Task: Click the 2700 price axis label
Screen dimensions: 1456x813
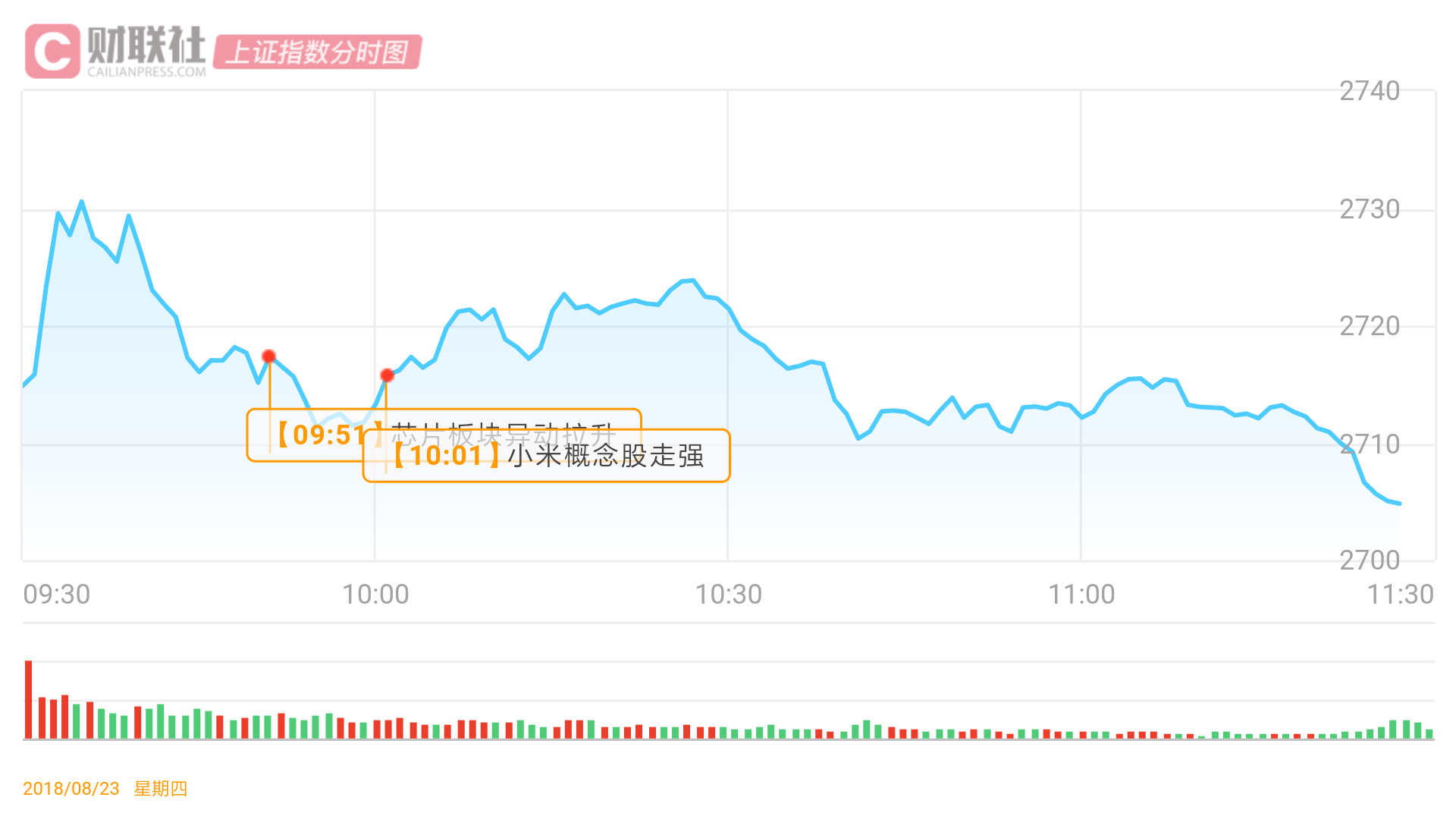Action: point(1370,560)
